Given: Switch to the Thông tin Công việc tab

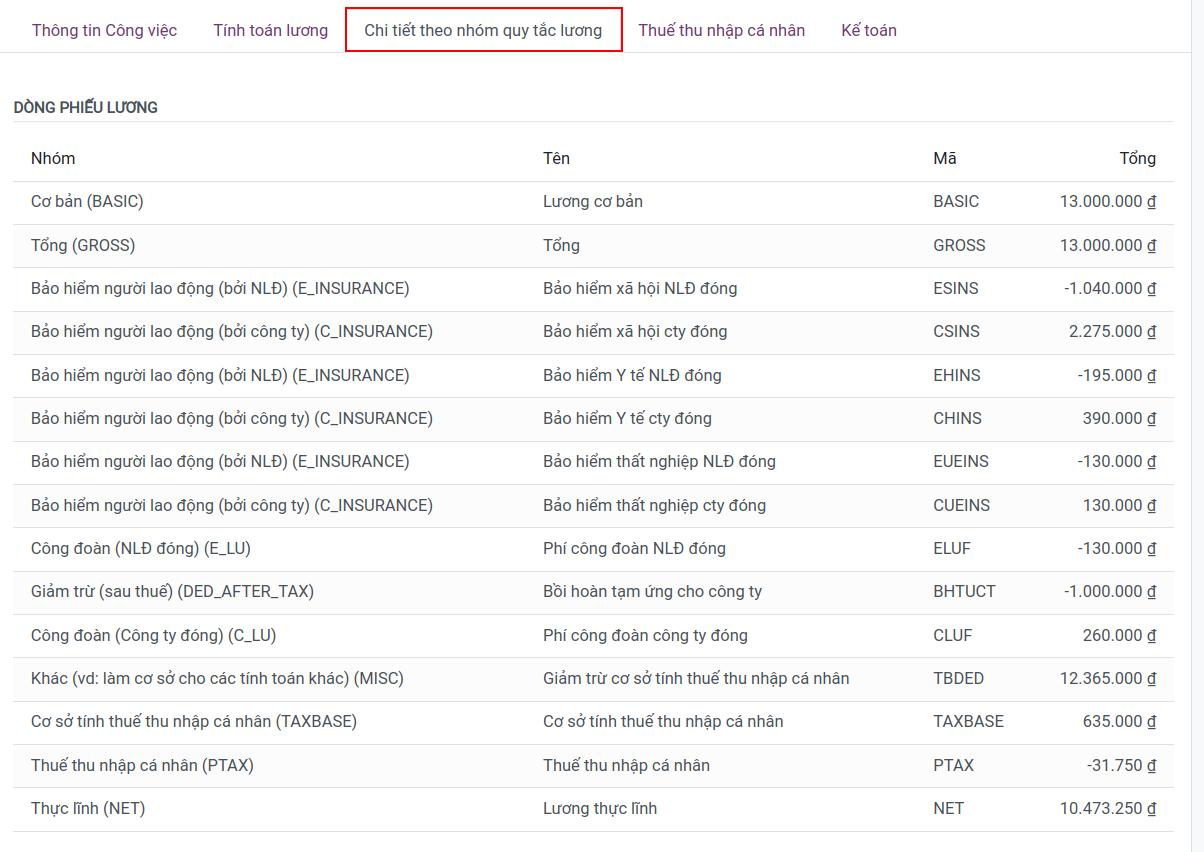Looking at the screenshot, I should click(104, 30).
